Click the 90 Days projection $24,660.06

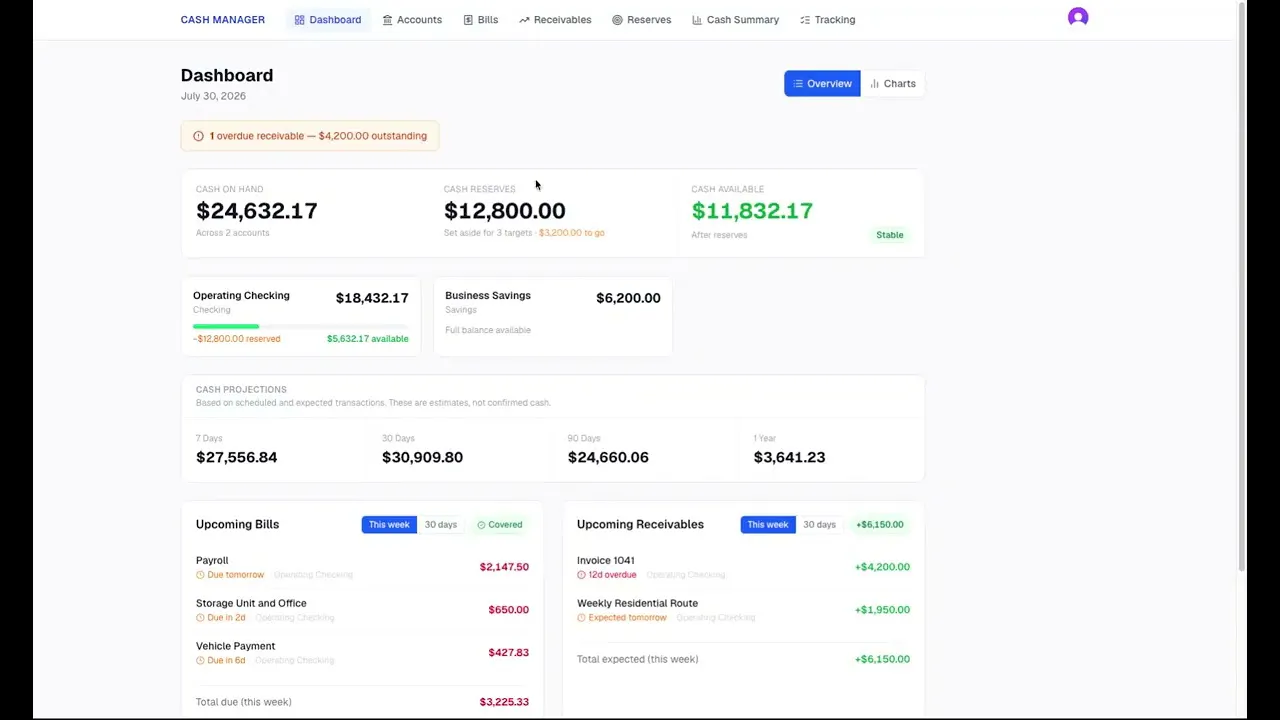[x=608, y=457]
